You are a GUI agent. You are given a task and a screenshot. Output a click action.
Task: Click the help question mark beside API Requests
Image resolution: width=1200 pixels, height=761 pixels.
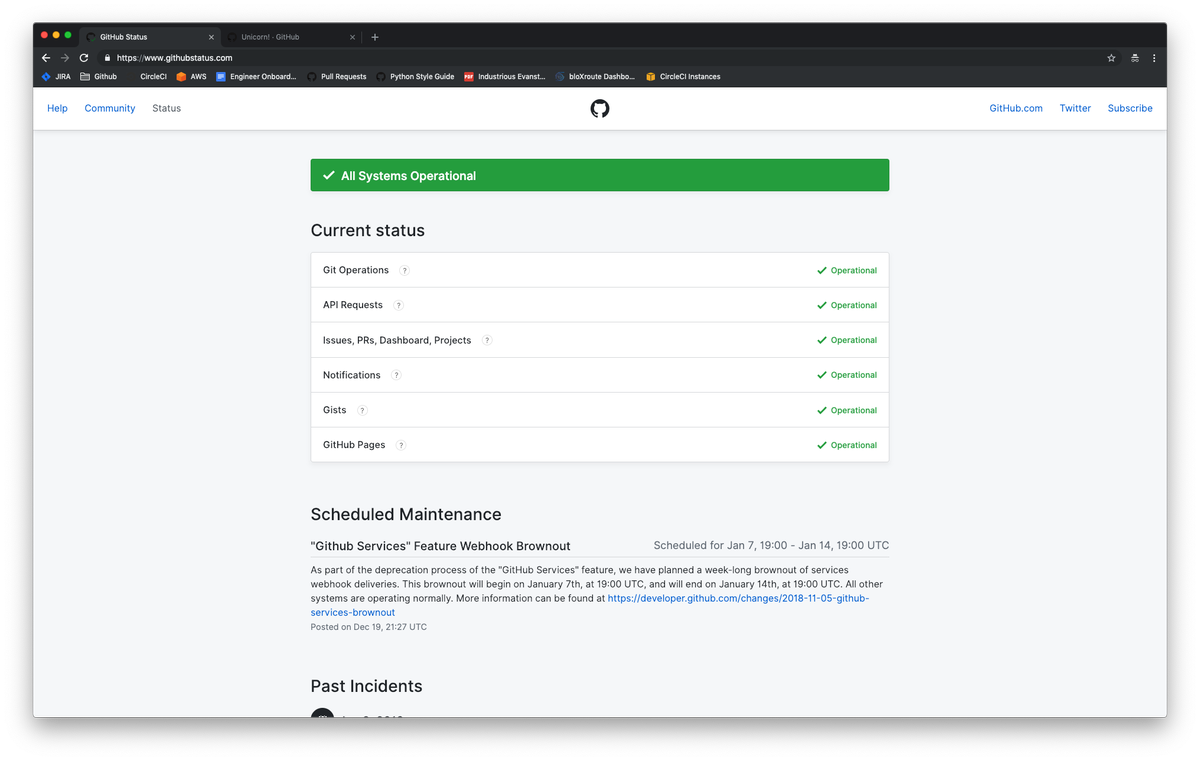[398, 305]
